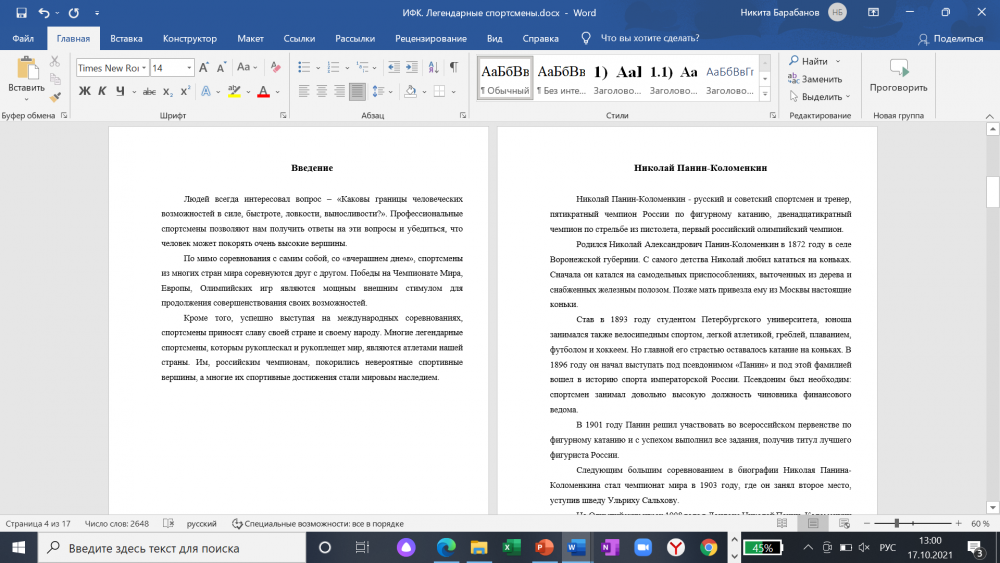
Task: Apply red font color A
Action: tap(263, 92)
